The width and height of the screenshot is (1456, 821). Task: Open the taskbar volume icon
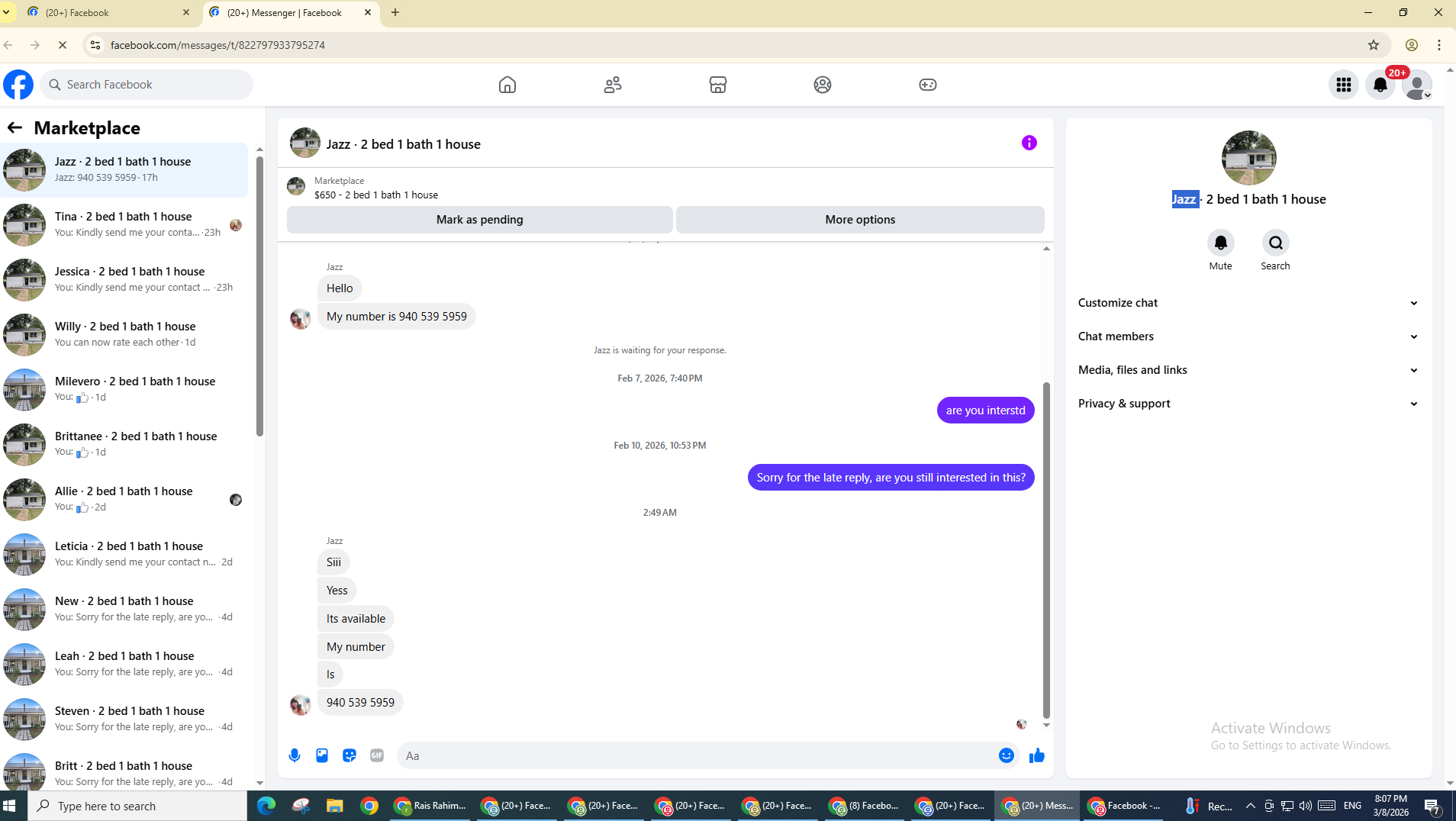pyautogui.click(x=1306, y=806)
